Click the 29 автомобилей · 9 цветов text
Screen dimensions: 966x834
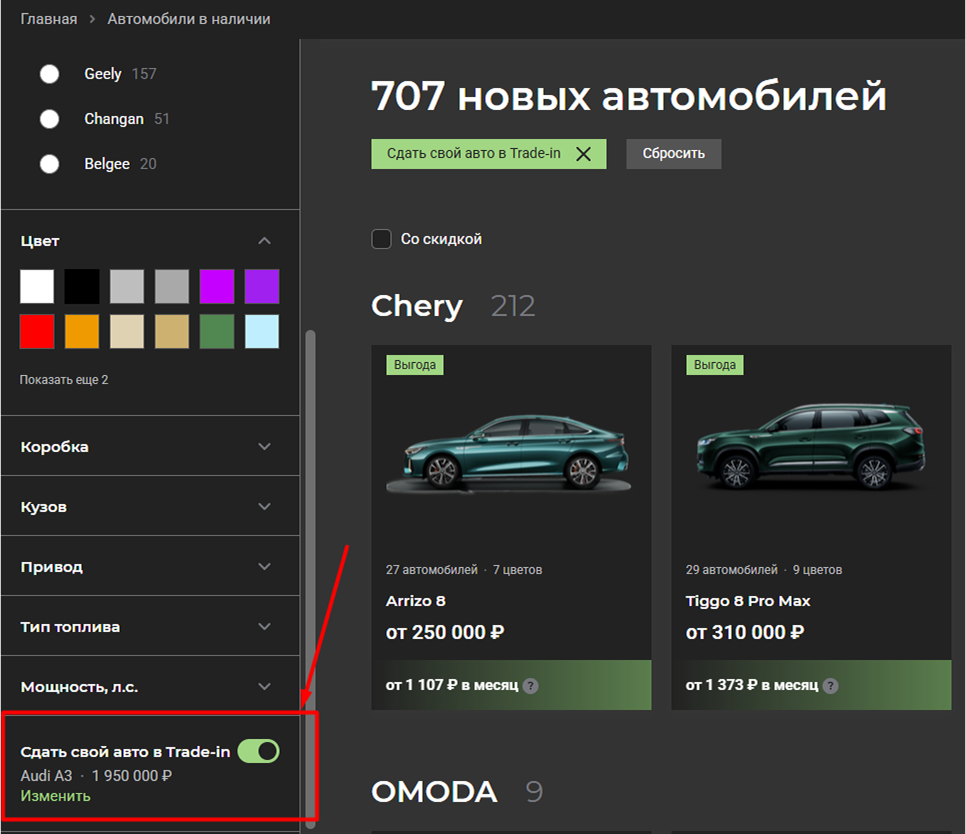click(x=764, y=570)
